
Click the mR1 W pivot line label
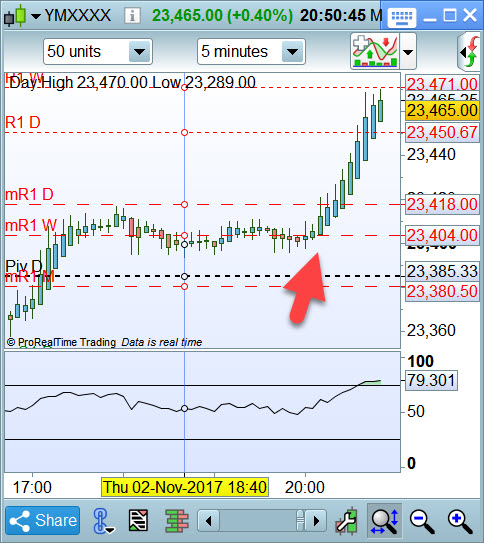(x=31, y=226)
